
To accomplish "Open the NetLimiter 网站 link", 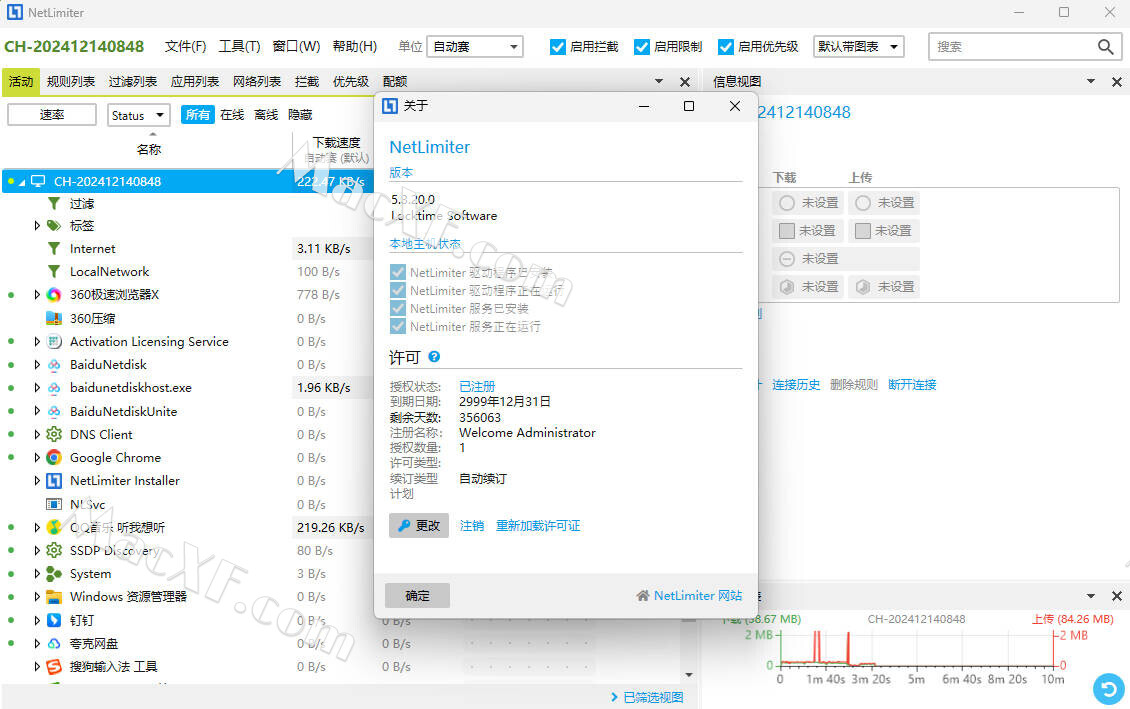I will click(690, 596).
